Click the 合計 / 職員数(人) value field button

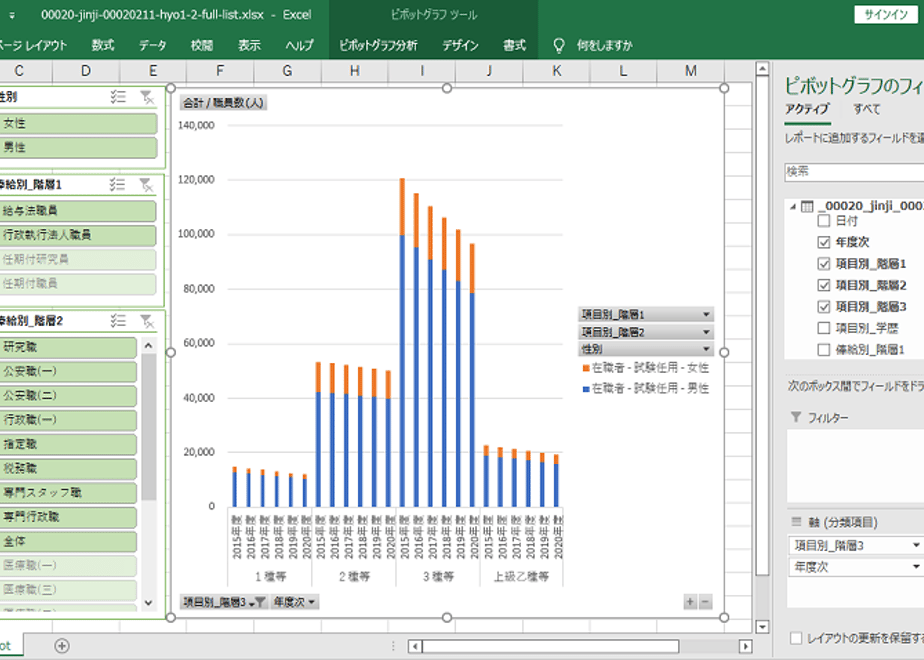223,103
